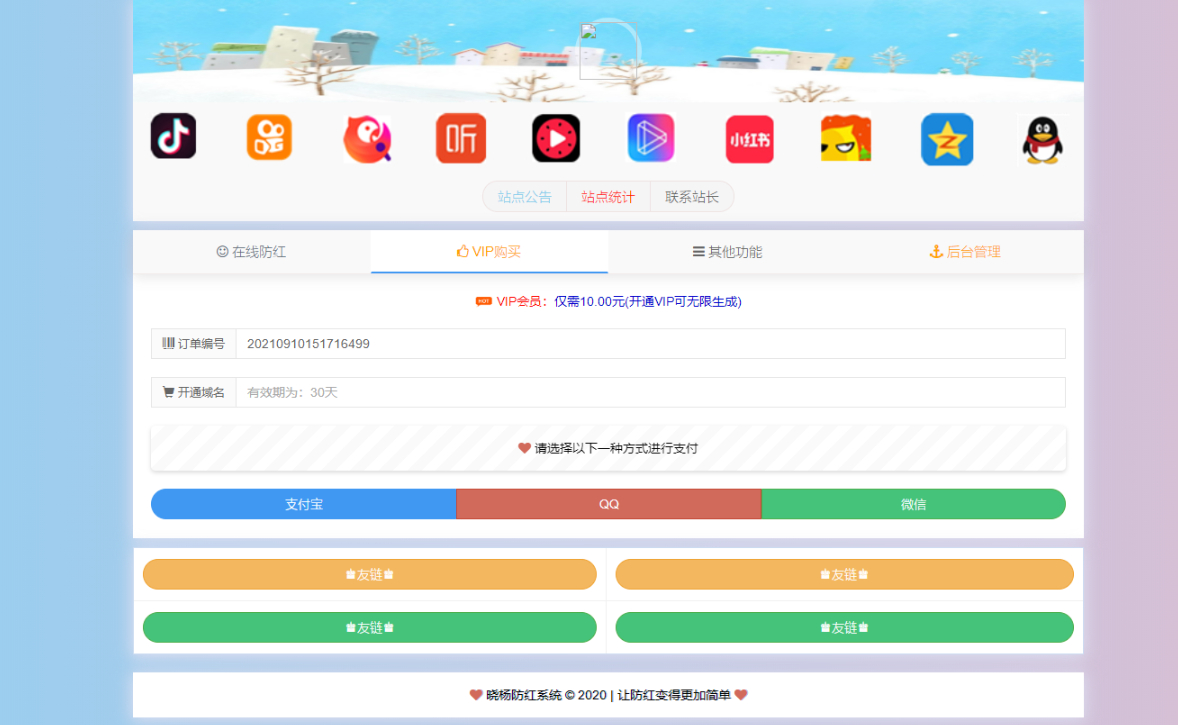Image resolution: width=1178 pixels, height=725 pixels.
Task: Click the right orange 友链 button
Action: 844,574
